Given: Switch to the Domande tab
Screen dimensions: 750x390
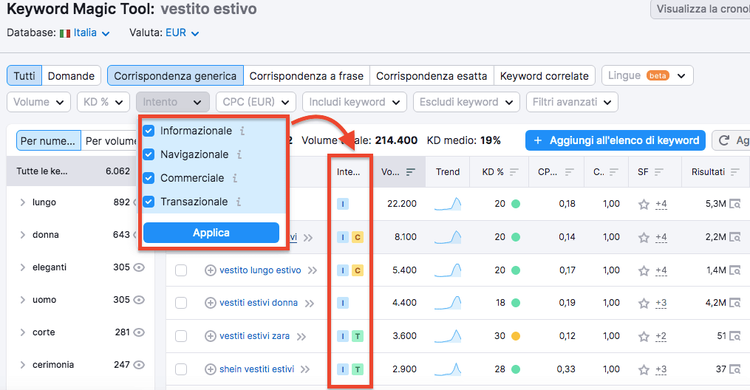Looking at the screenshot, I should tap(71, 76).
